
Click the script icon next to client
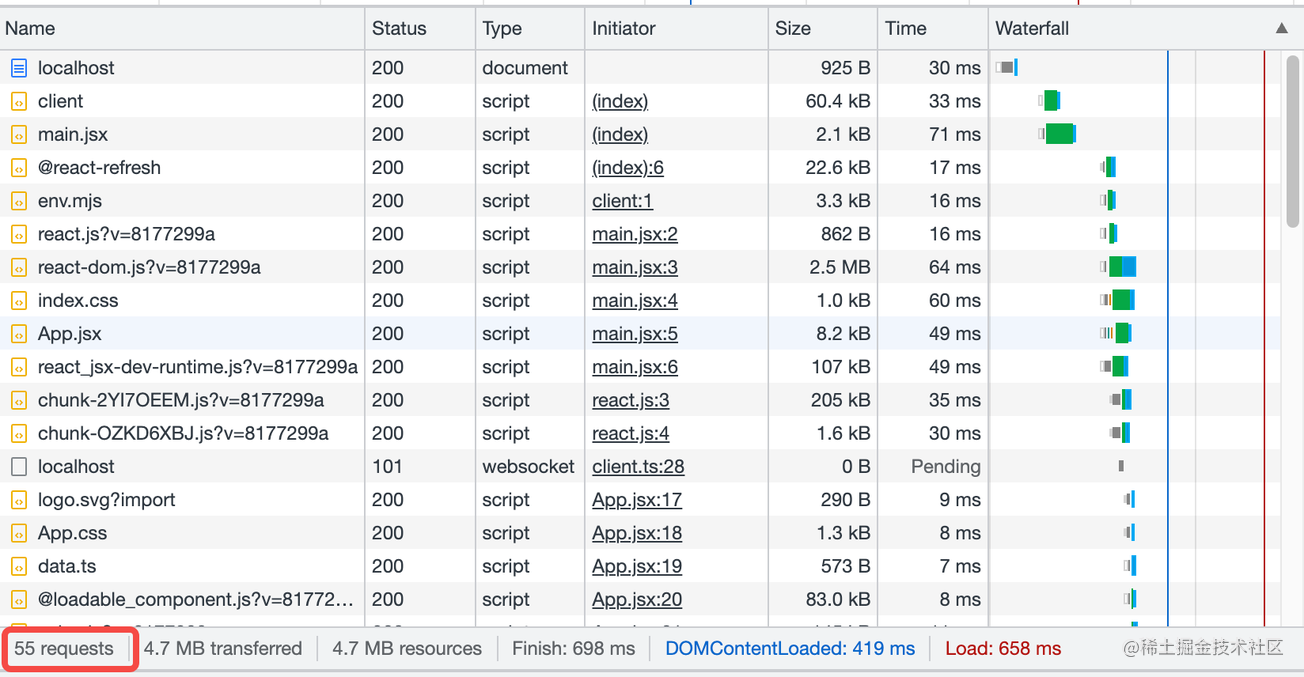tap(18, 101)
